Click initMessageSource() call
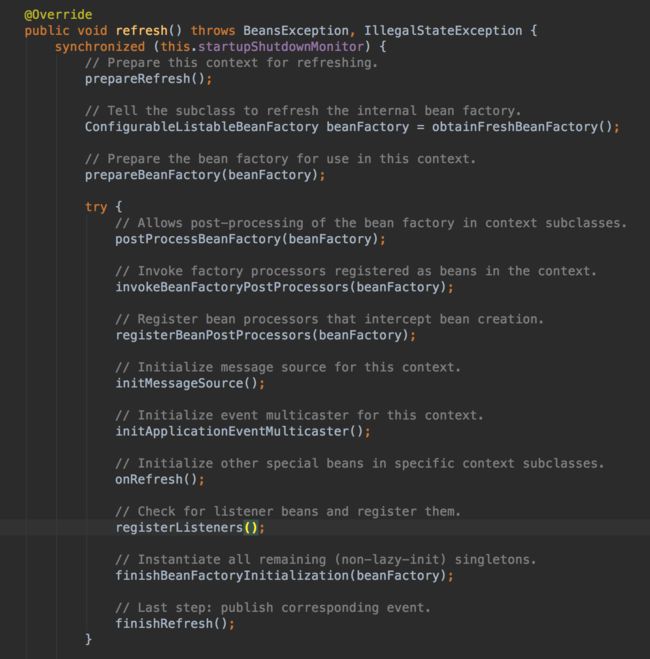This screenshot has height=659, width=650. pos(189,383)
